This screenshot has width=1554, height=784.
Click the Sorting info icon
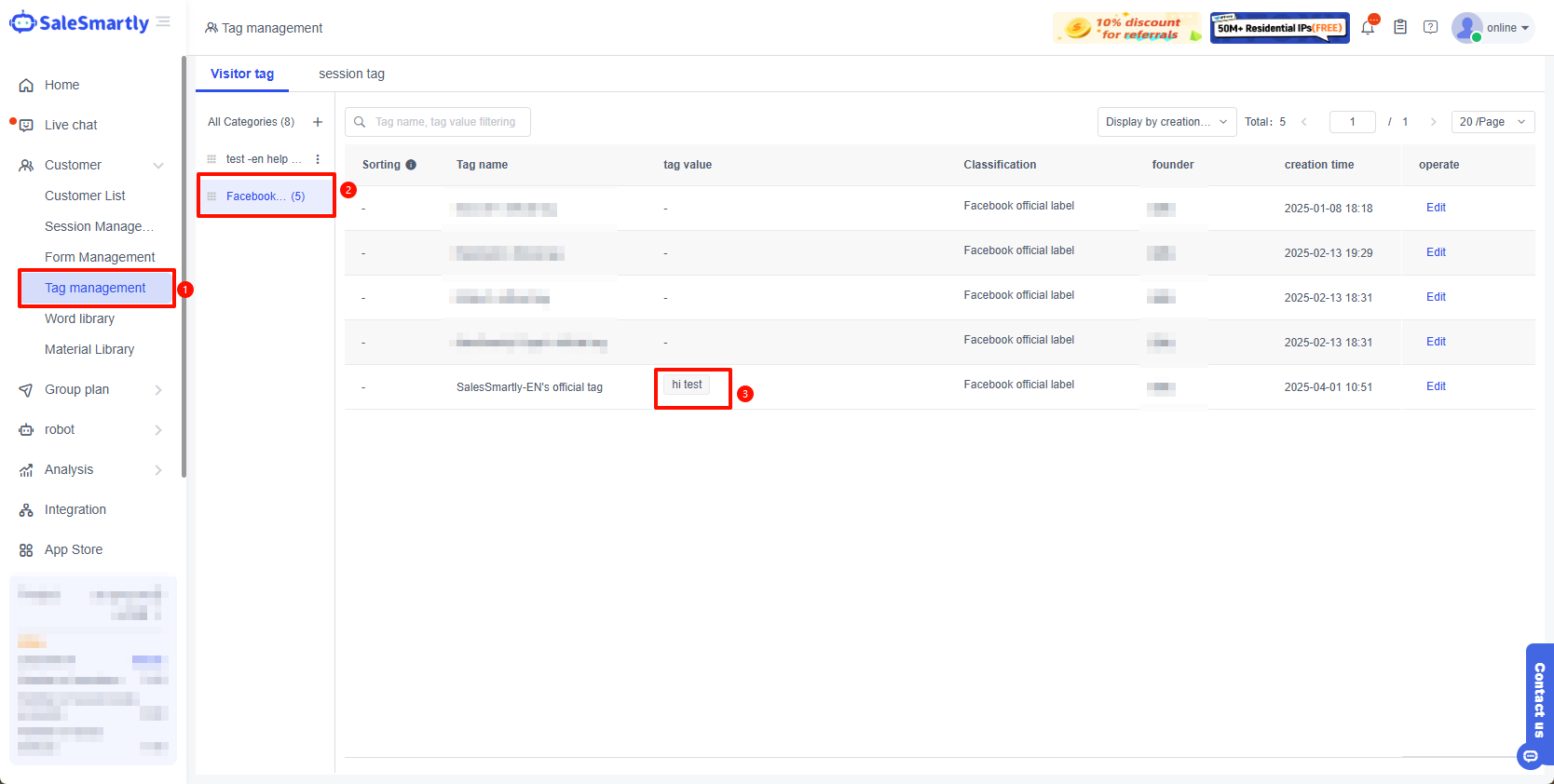tap(411, 165)
